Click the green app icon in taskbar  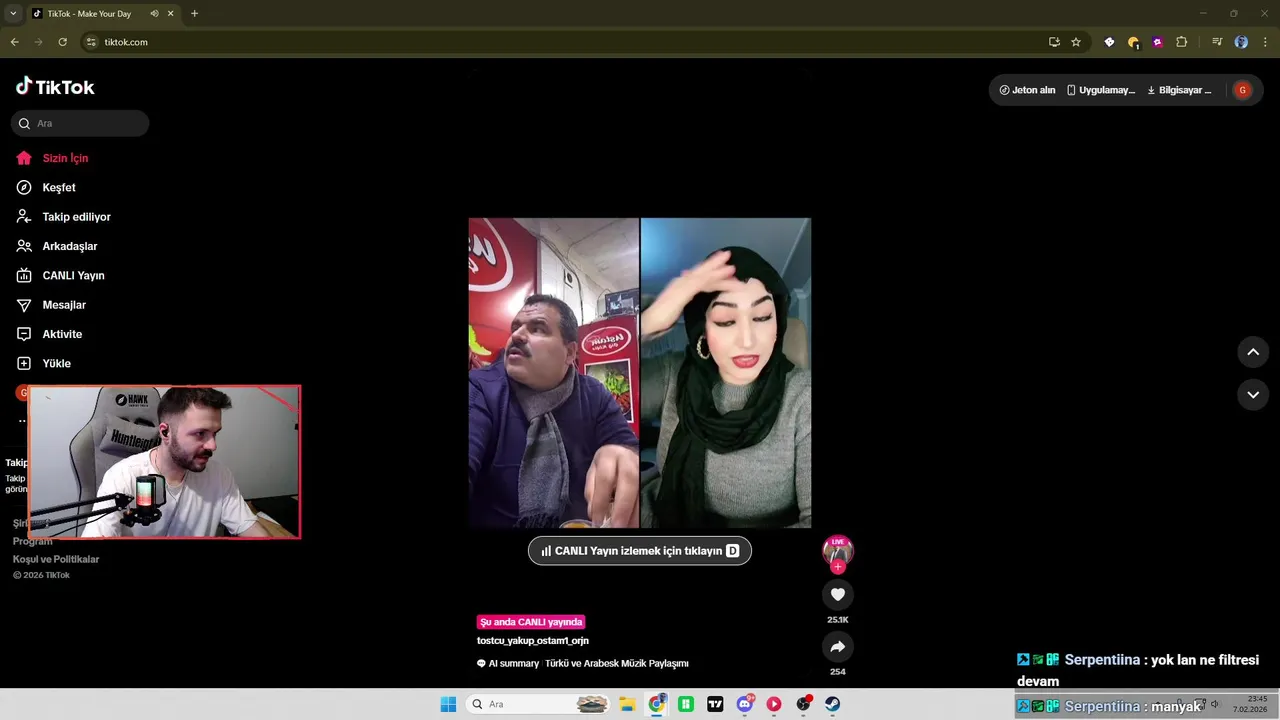pos(686,704)
